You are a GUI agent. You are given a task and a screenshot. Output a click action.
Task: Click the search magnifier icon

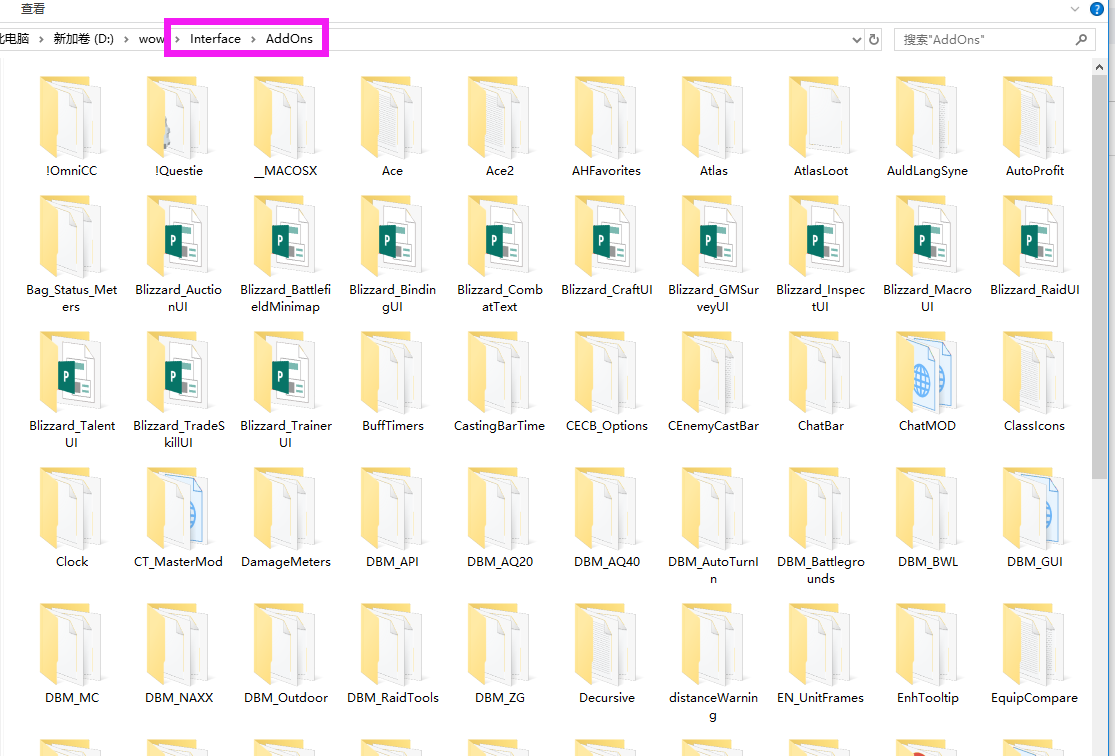tap(1081, 40)
